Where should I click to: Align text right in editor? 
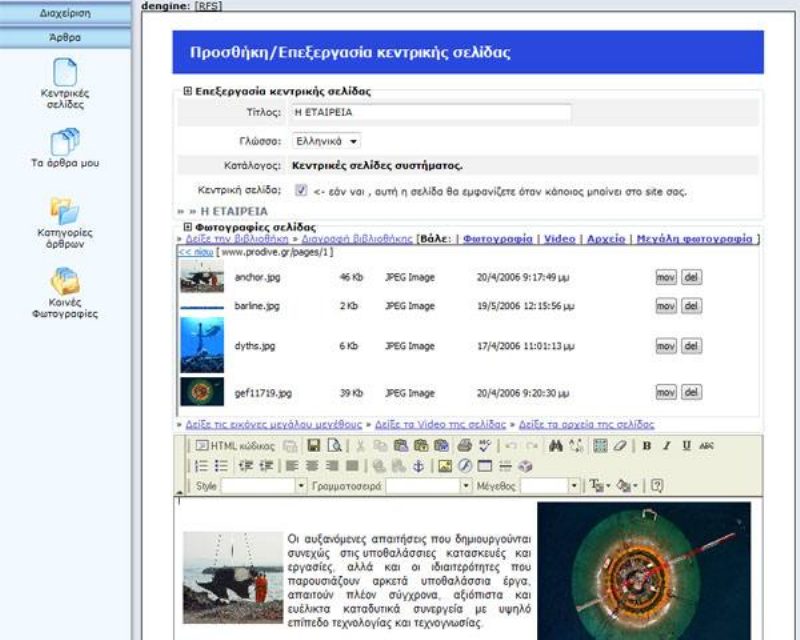point(332,465)
